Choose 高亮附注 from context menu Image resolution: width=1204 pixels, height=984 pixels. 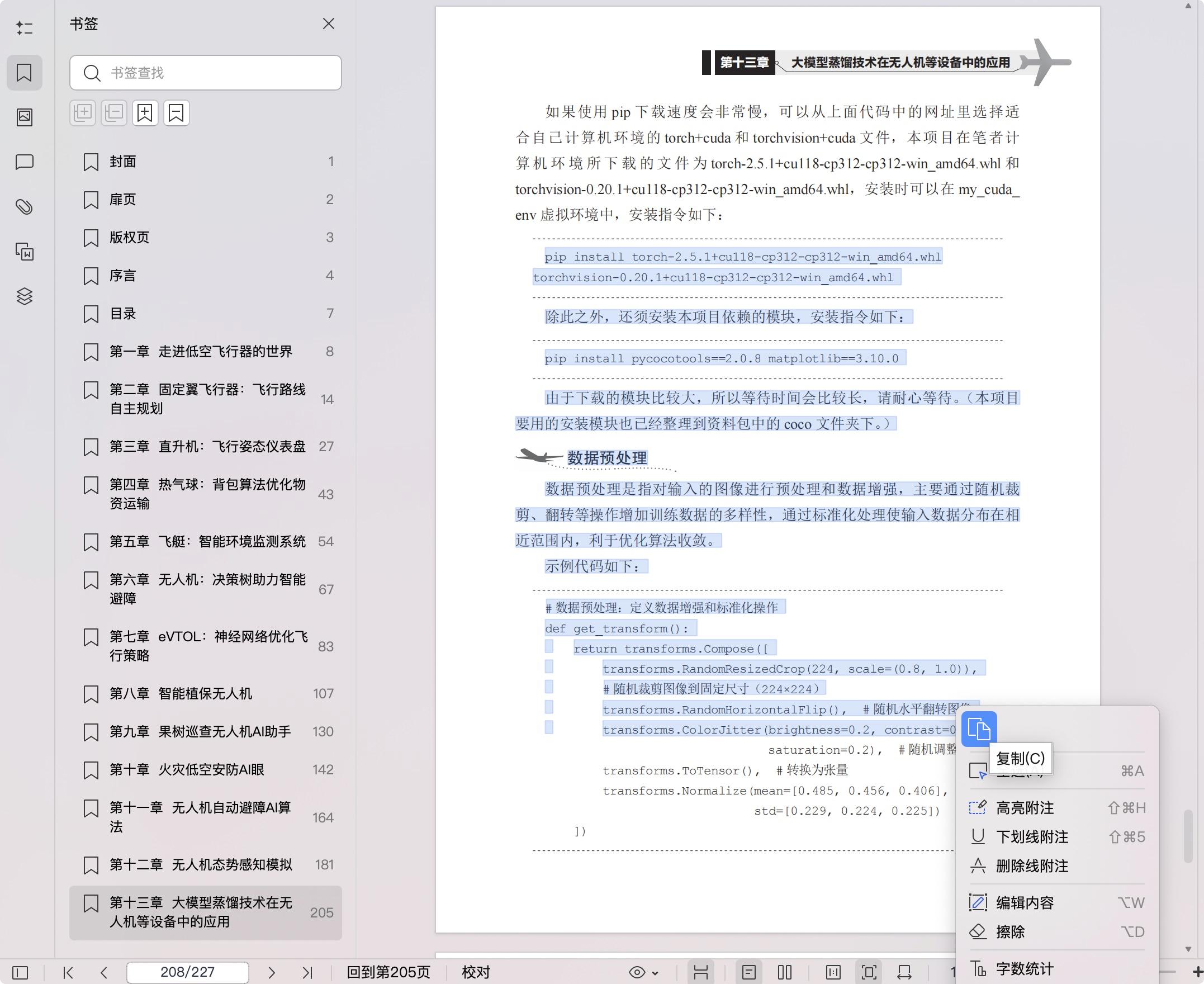pos(1057,808)
